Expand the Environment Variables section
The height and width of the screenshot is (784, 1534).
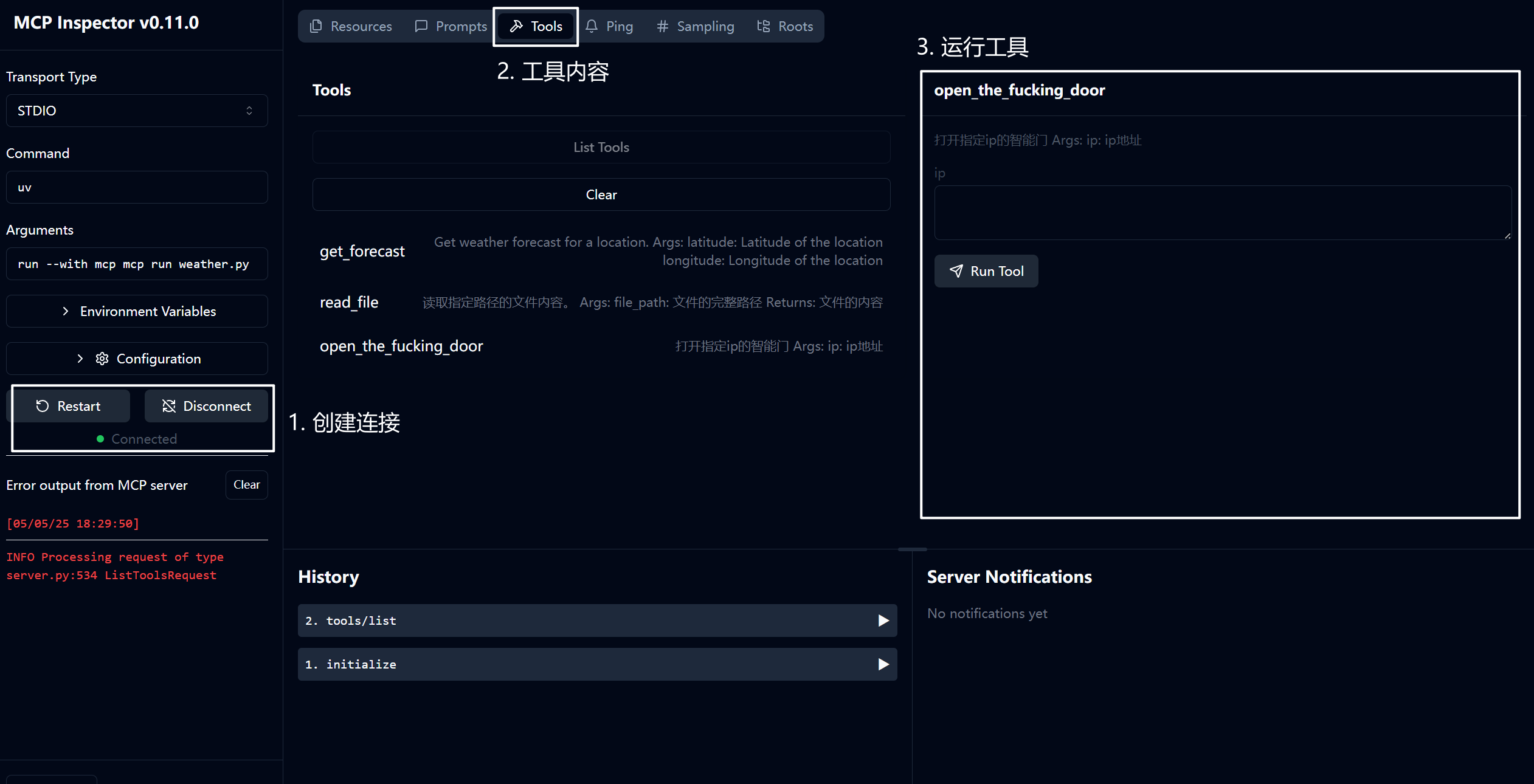click(x=137, y=311)
